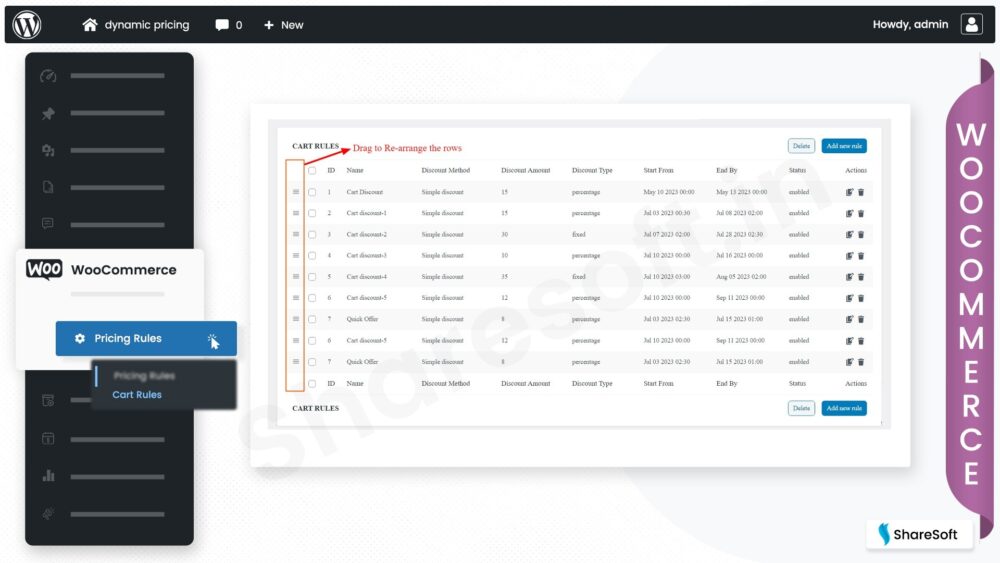The height and width of the screenshot is (563, 1000).
Task: Edit the Cart discount-4 rule
Action: click(x=849, y=277)
